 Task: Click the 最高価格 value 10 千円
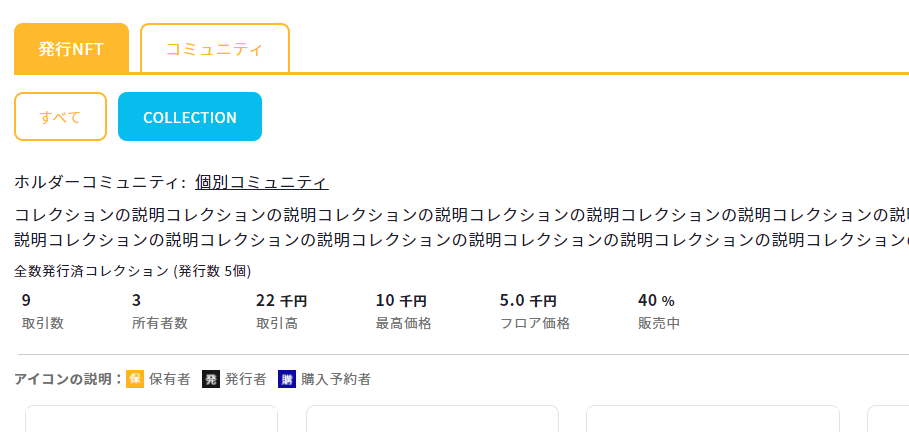pos(401,301)
